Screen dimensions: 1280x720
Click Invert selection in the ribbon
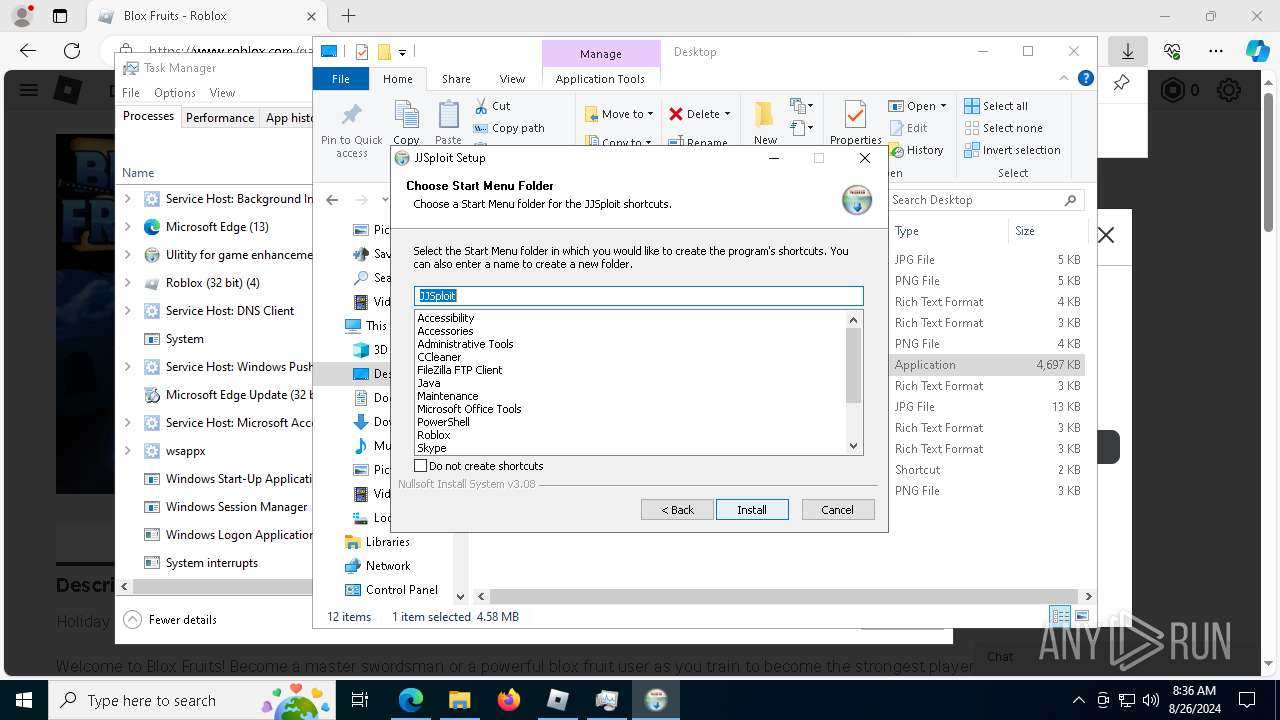click(1012, 150)
